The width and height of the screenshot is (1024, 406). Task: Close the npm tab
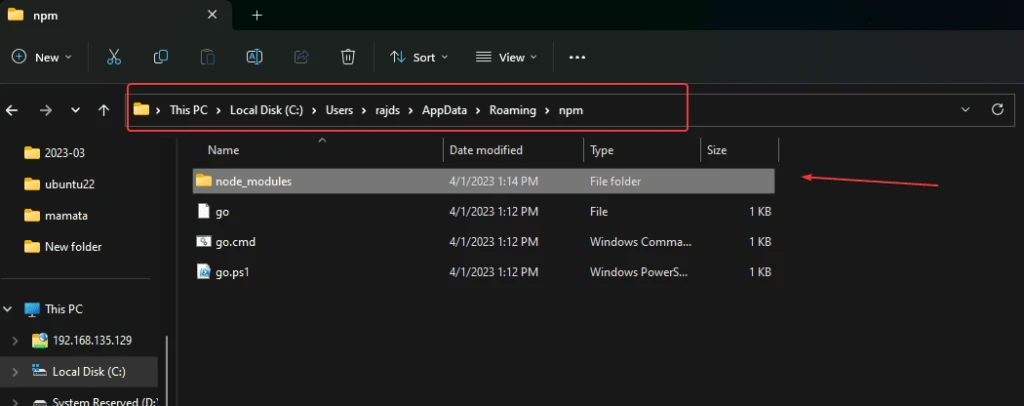[212, 15]
